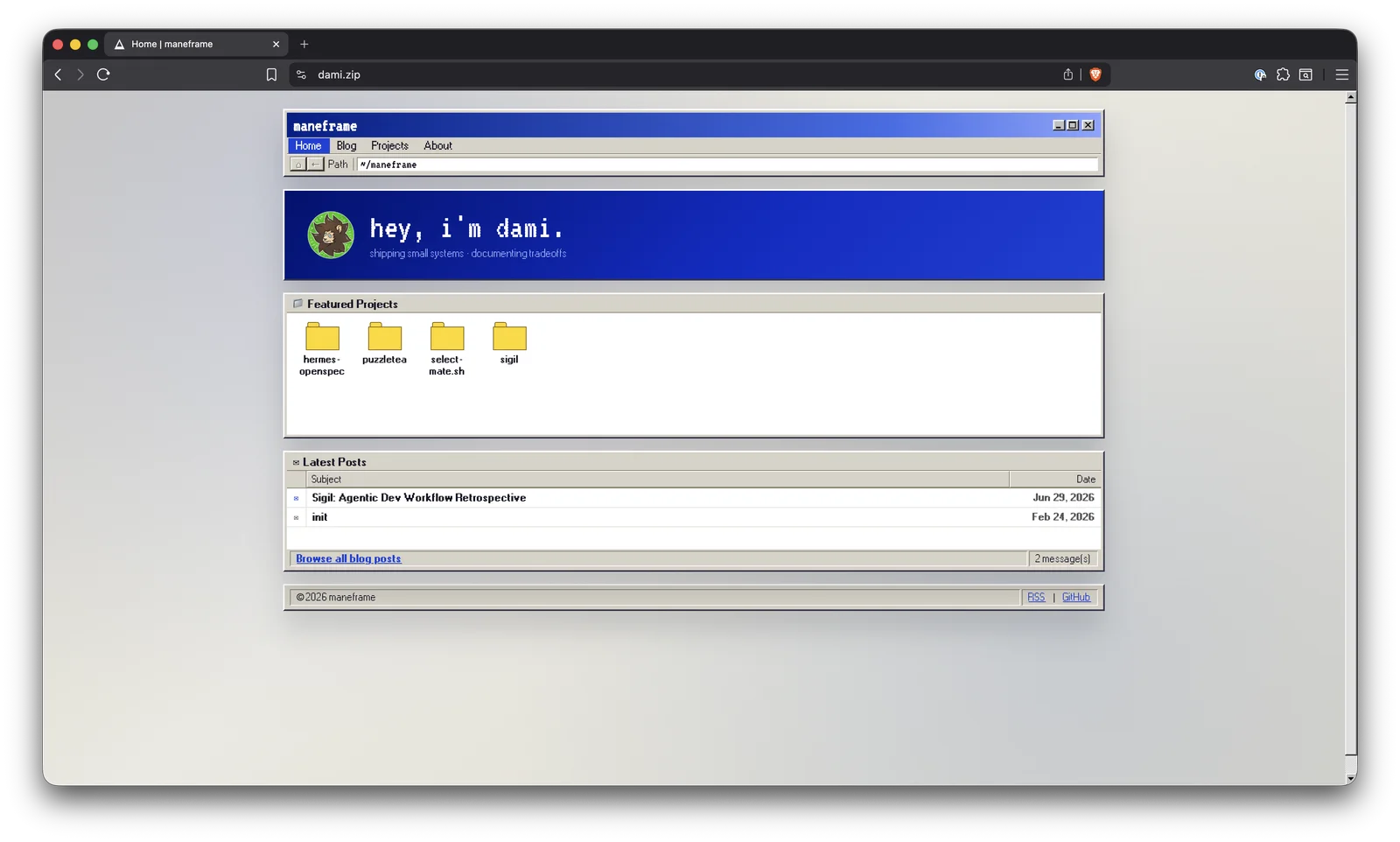Open the hermes-openspec folder
Screen dimensions: 1400x842
[322, 349]
